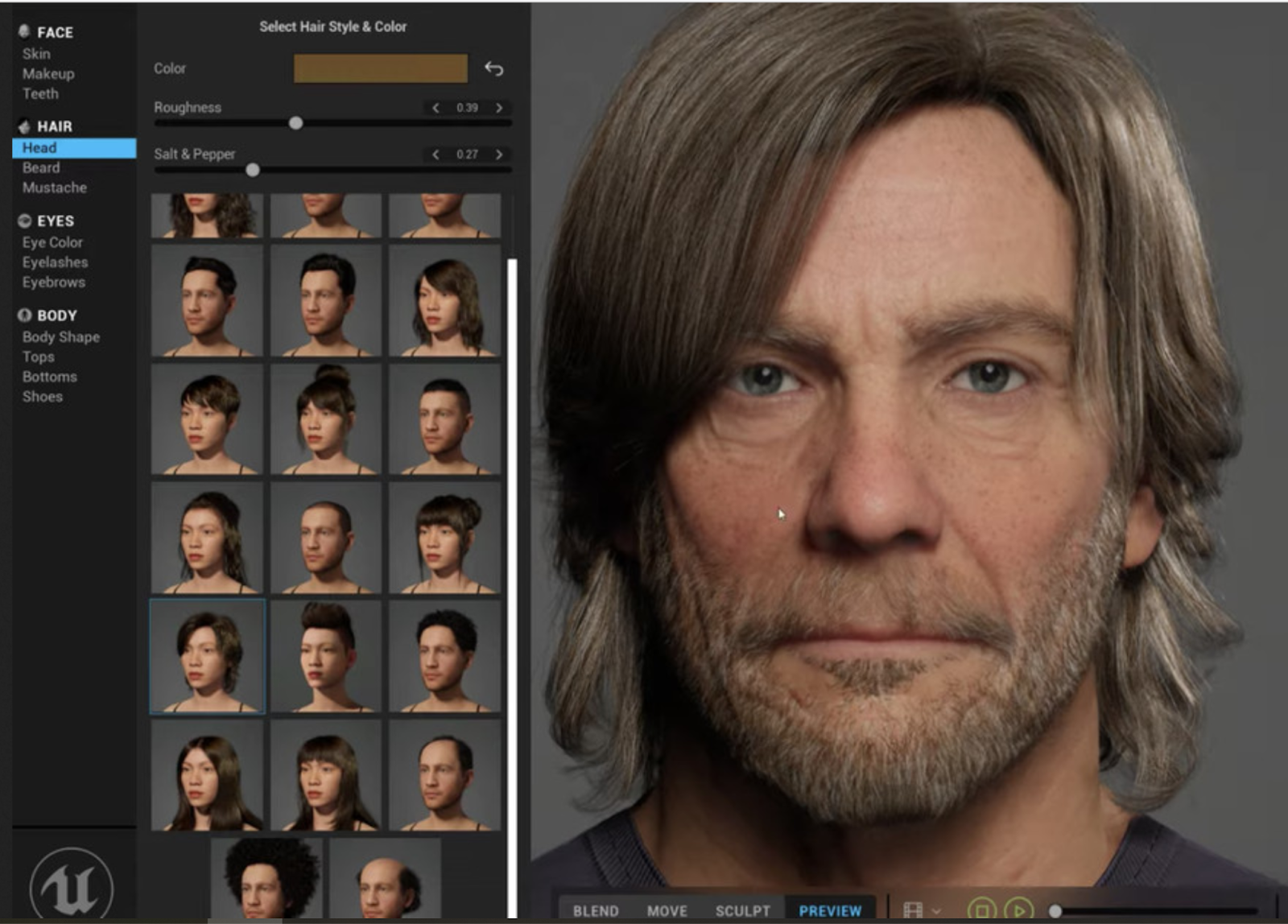Screen dimensions: 1288x924
Task: Choose the short curly male hairstyle thumbnail
Action: click(x=444, y=656)
